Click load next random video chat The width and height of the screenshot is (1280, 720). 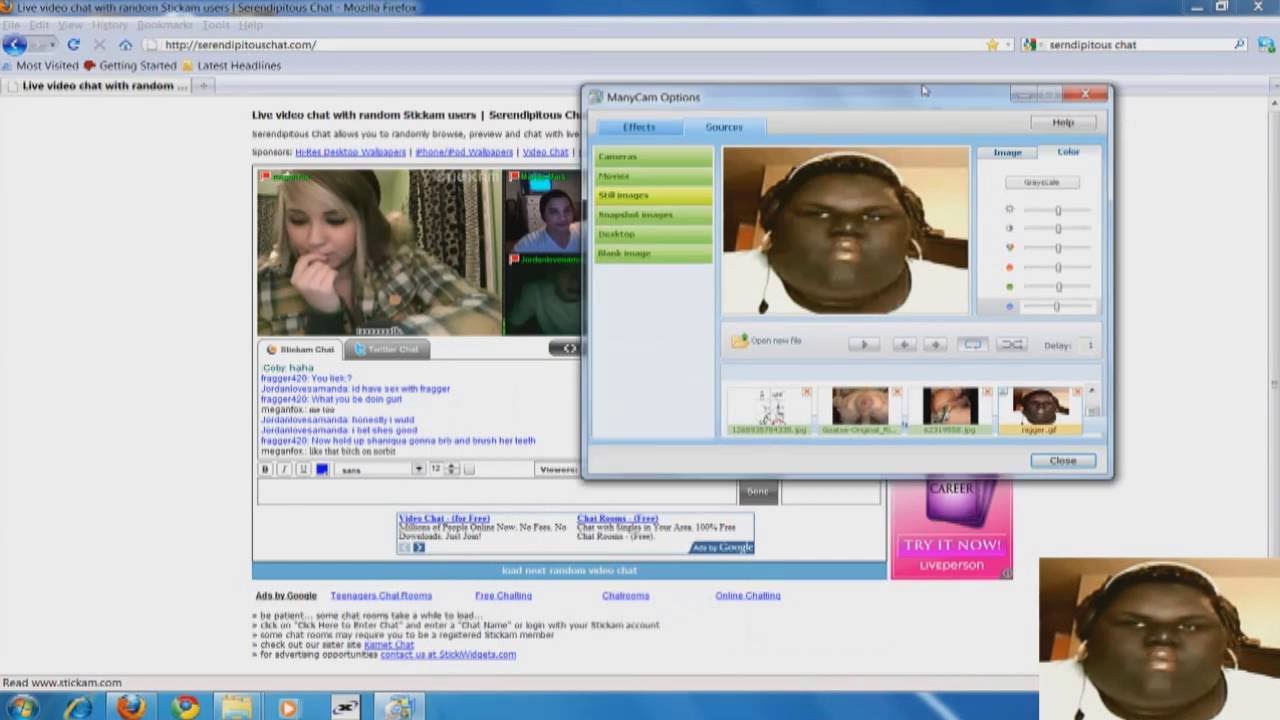pyautogui.click(x=569, y=570)
